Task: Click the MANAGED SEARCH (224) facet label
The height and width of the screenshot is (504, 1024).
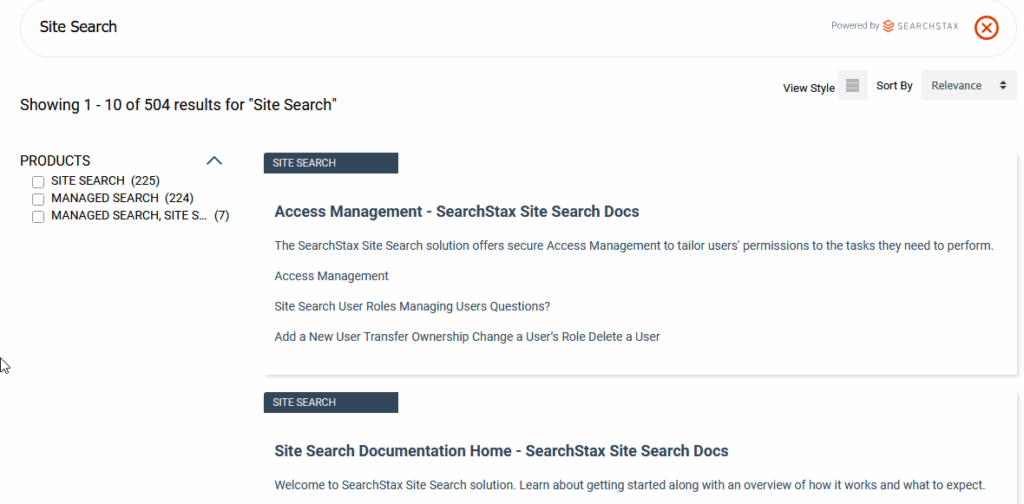Action: pos(122,198)
